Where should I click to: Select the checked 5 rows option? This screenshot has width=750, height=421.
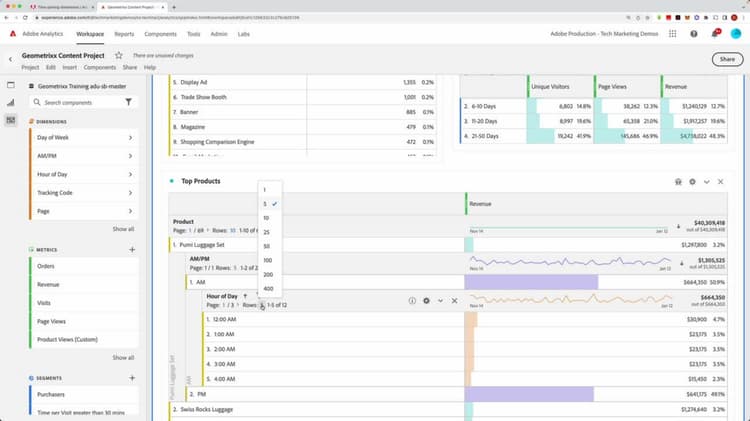(270, 204)
